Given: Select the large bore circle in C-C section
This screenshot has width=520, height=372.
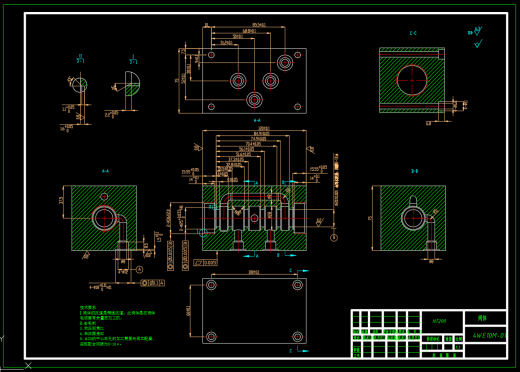Looking at the screenshot, I should (x=412, y=80).
